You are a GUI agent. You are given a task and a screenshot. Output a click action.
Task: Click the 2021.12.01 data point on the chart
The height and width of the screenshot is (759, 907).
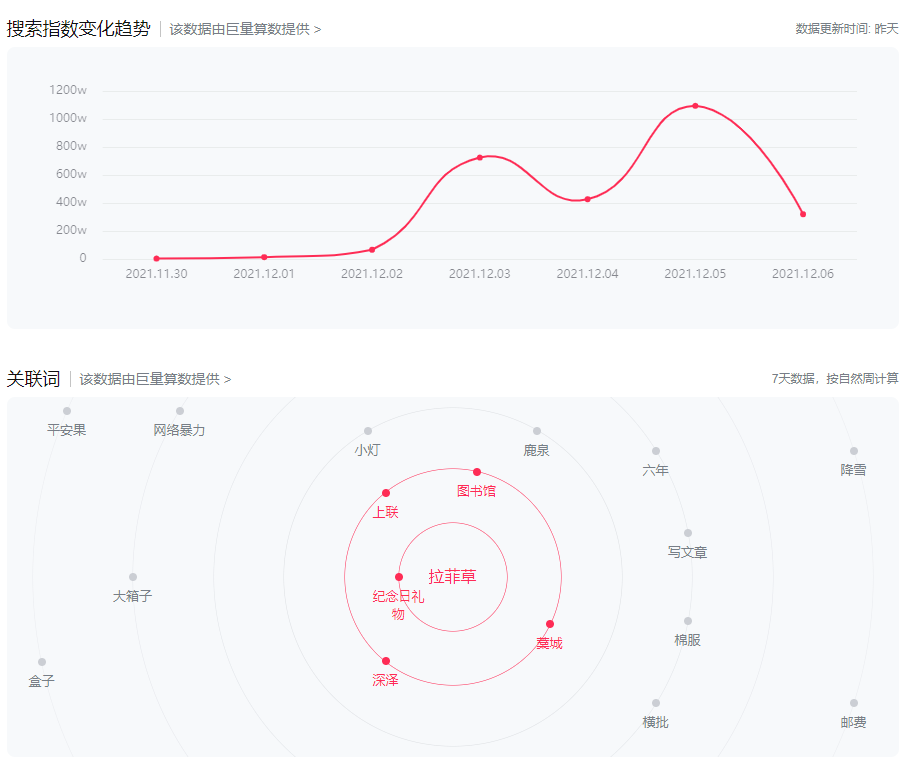click(x=264, y=257)
